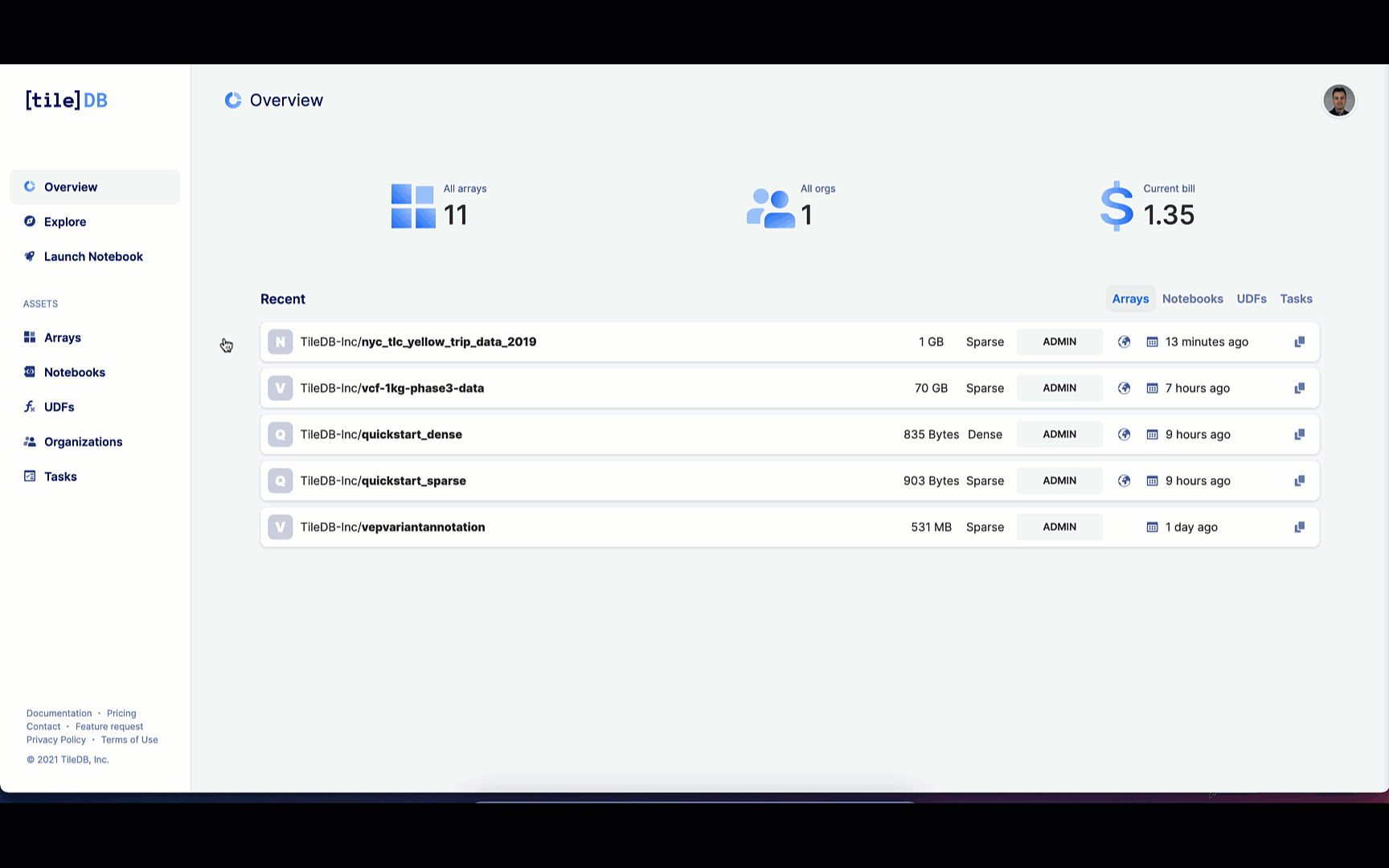Click the Current bill dollar icon
Screen dimensions: 1389x868
click(1117, 207)
